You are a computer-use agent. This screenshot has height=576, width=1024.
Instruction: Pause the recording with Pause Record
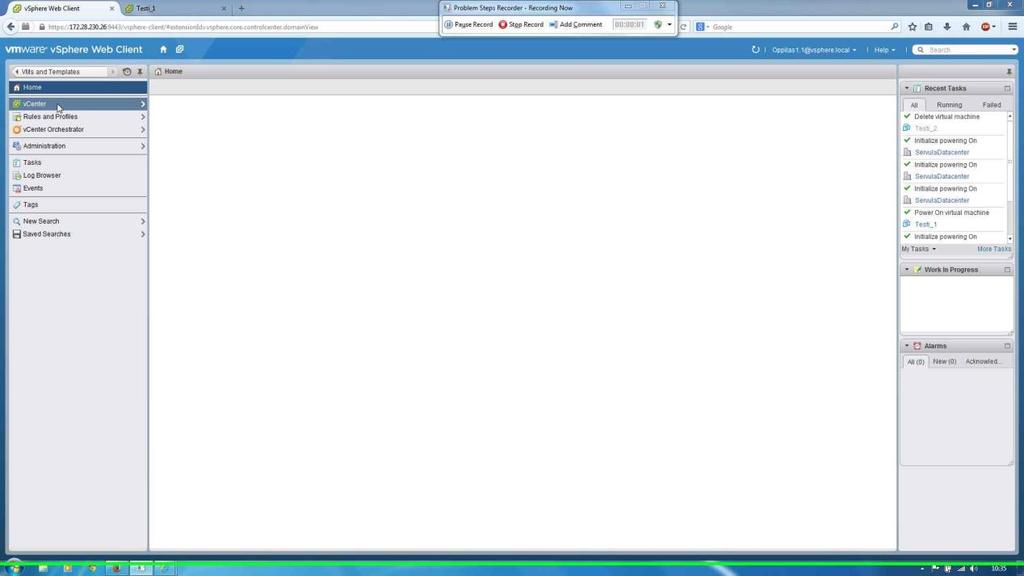[x=468, y=25]
